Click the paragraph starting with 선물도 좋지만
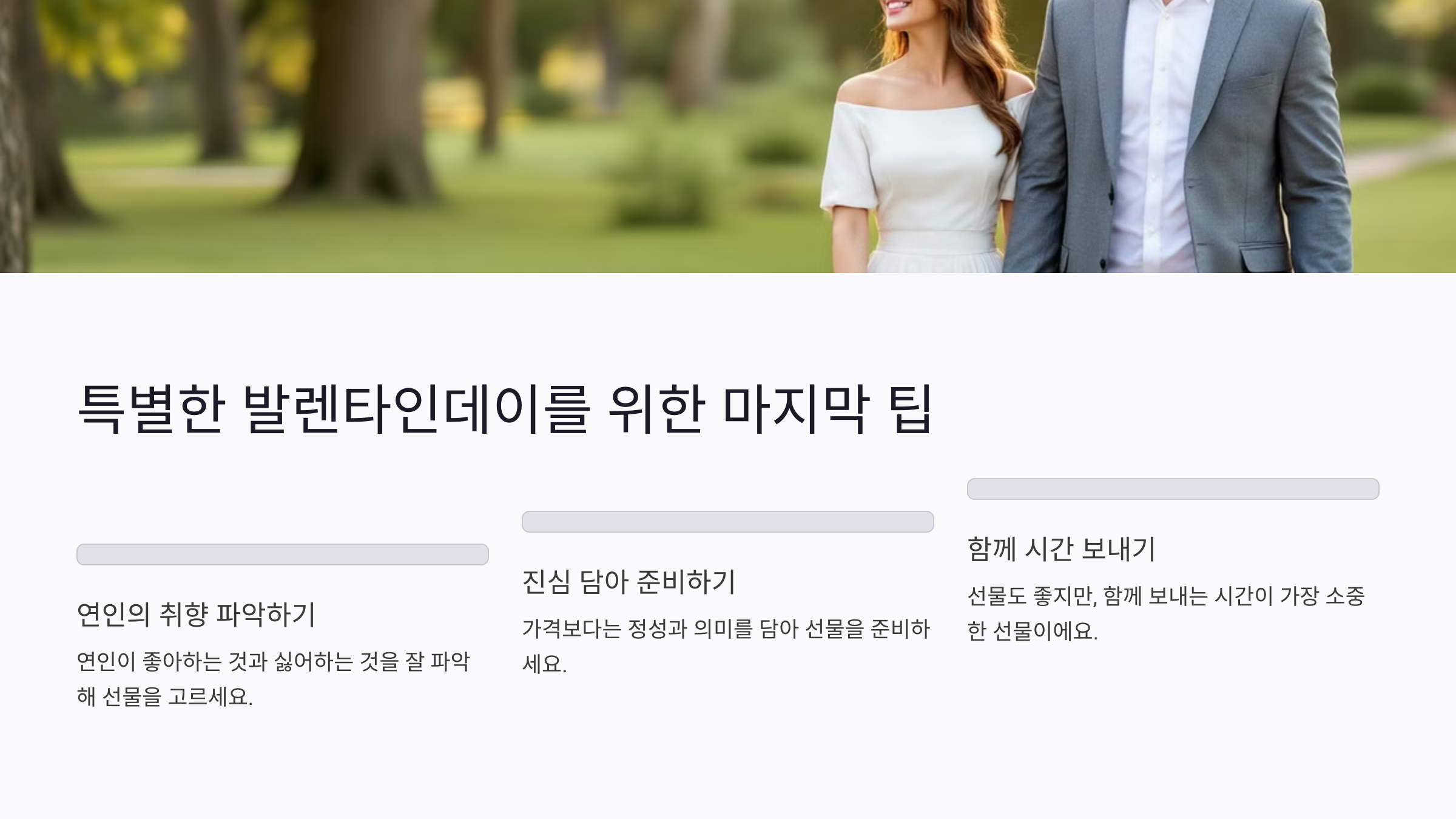 [1166, 613]
